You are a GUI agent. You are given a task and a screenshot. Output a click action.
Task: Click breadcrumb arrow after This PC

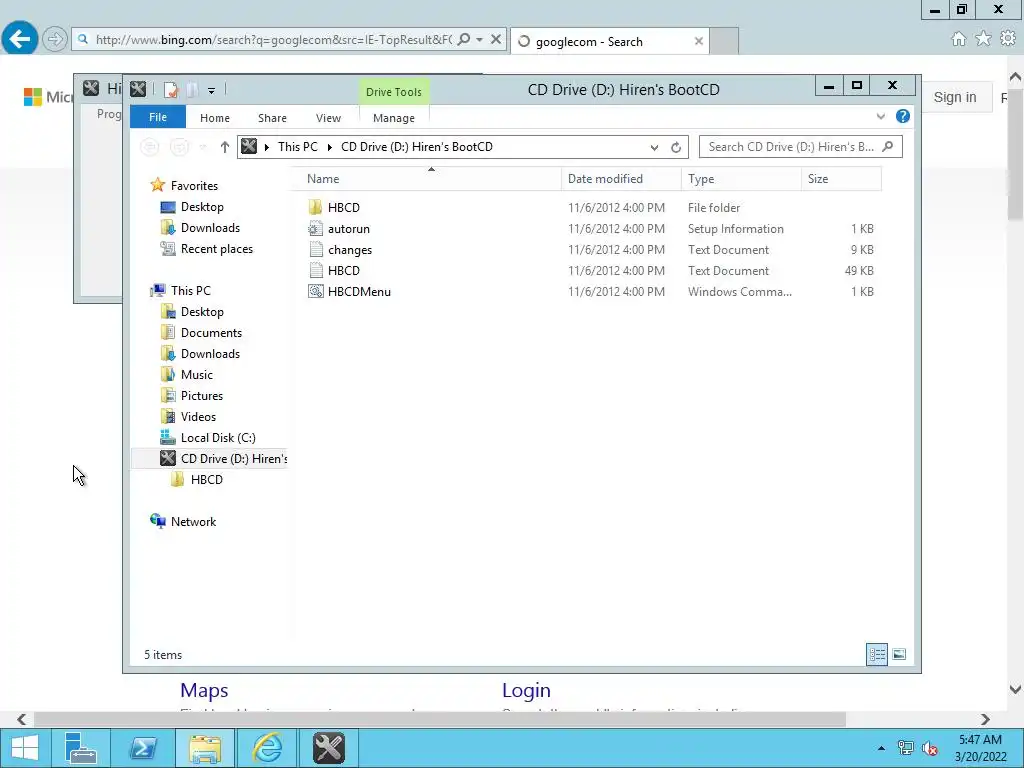(329, 147)
